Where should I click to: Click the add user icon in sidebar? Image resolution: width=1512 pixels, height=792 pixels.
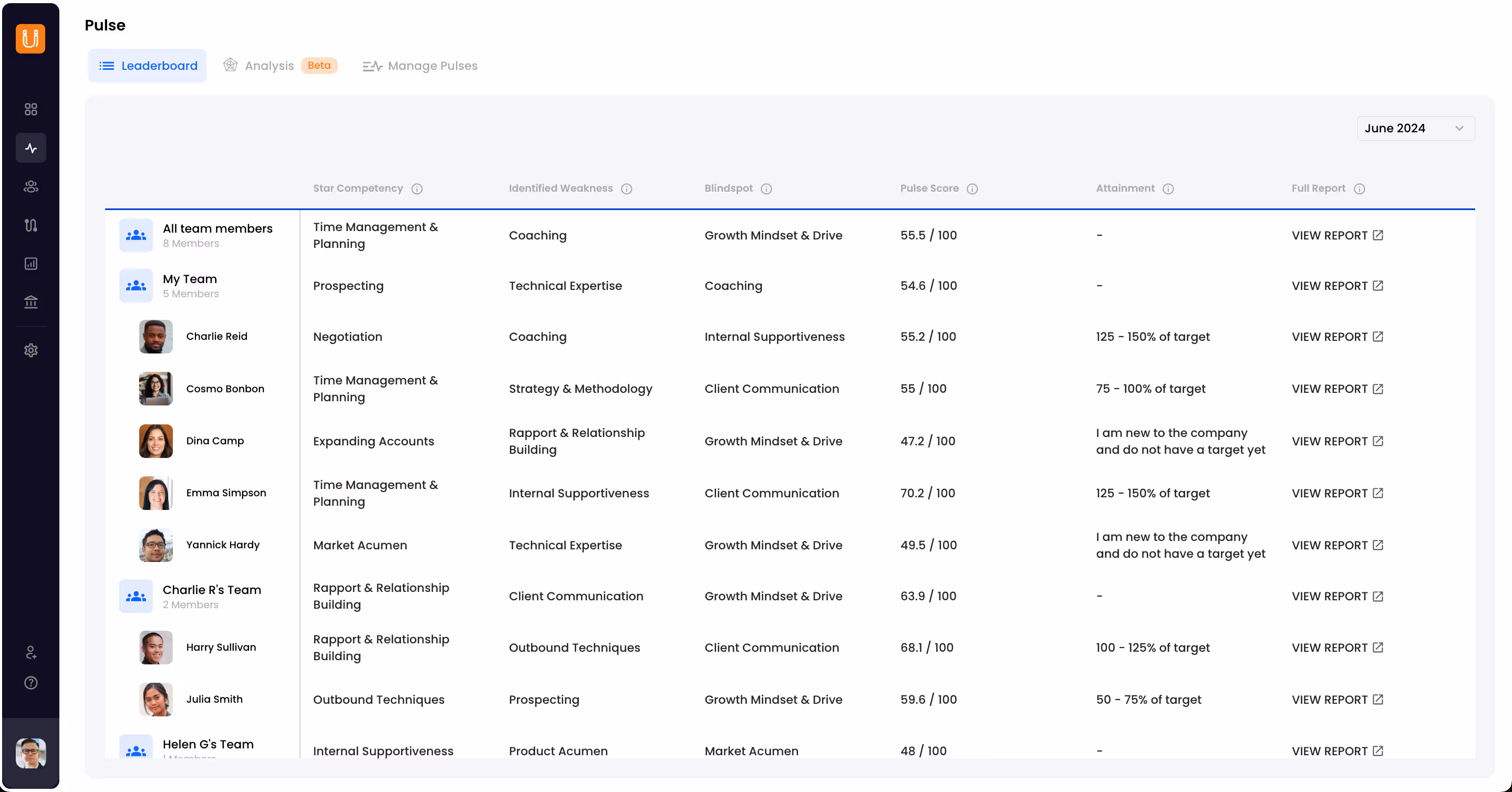(30, 652)
